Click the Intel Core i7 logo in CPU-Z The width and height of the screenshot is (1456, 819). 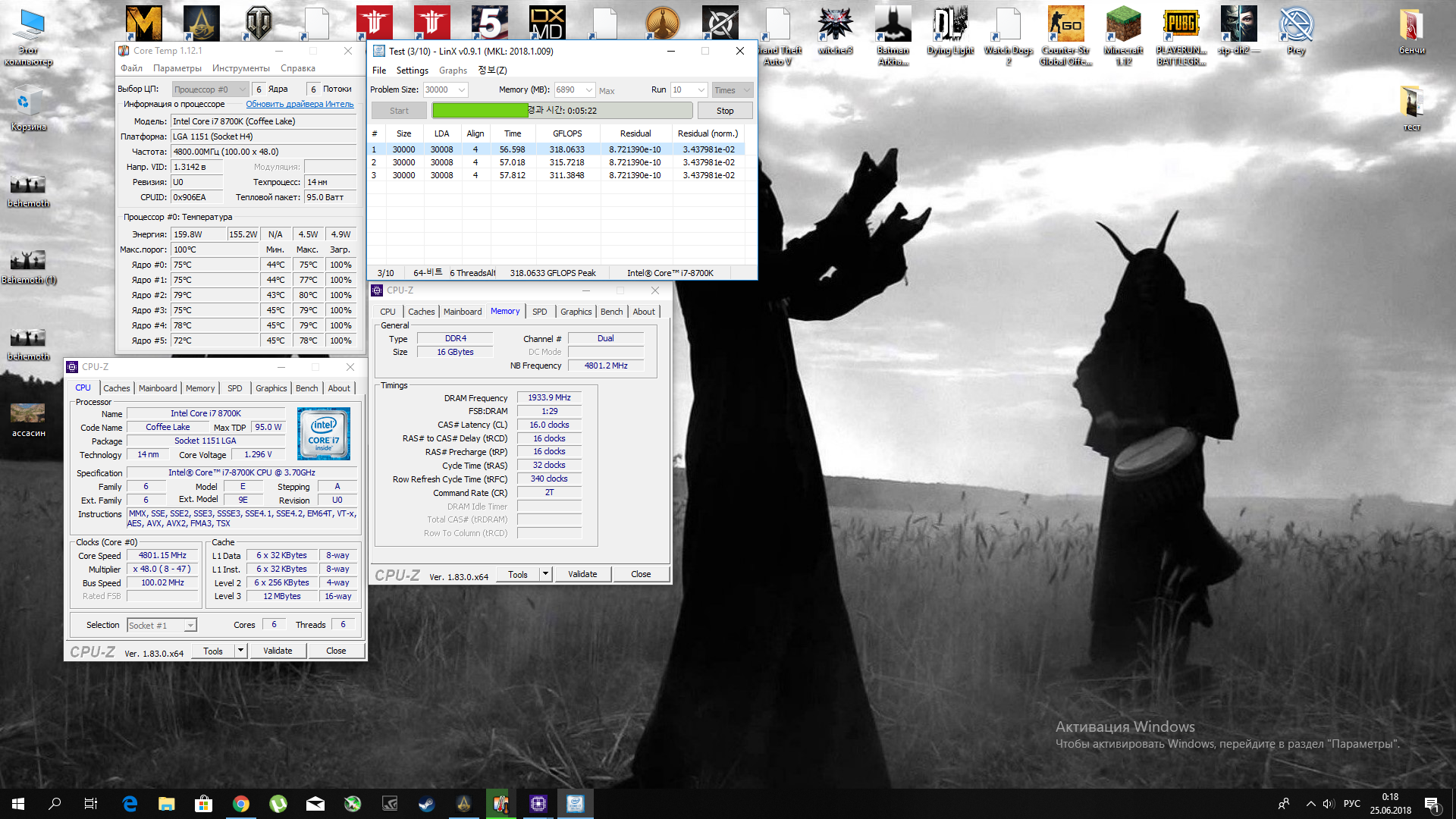coord(324,434)
